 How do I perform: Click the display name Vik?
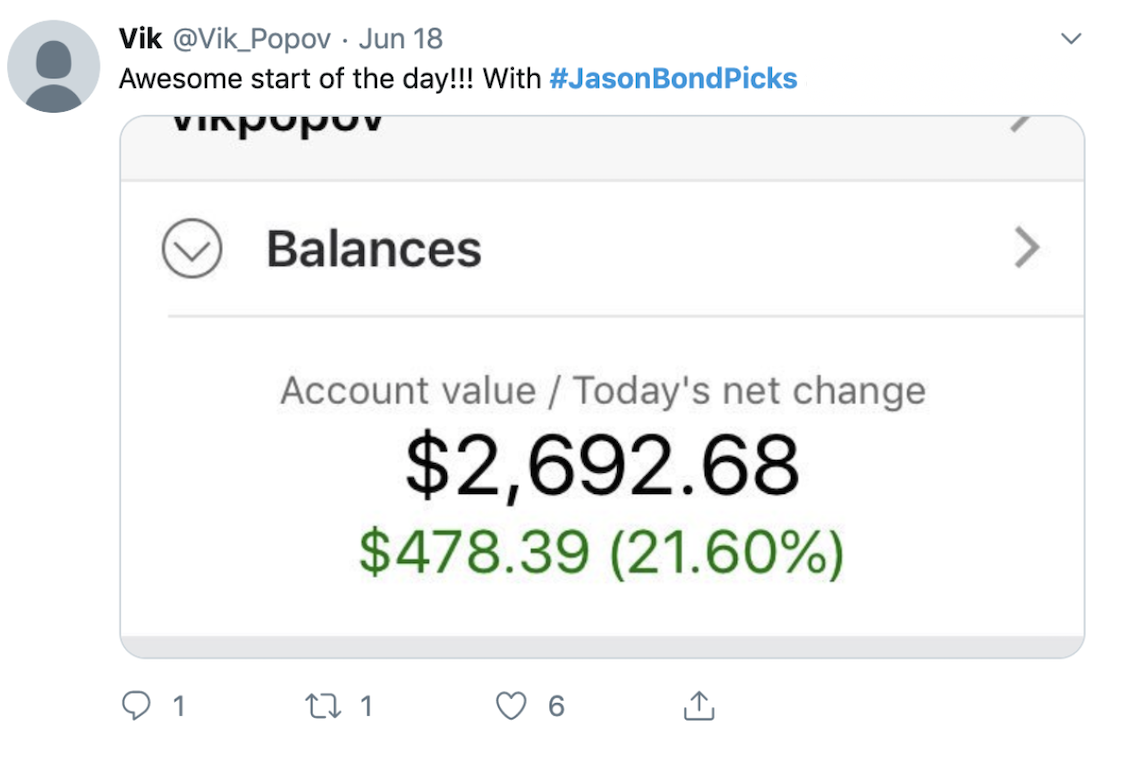tap(141, 39)
